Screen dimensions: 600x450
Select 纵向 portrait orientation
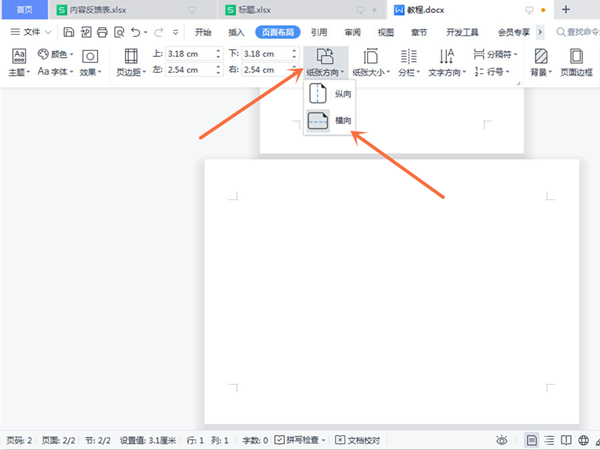(x=330, y=93)
